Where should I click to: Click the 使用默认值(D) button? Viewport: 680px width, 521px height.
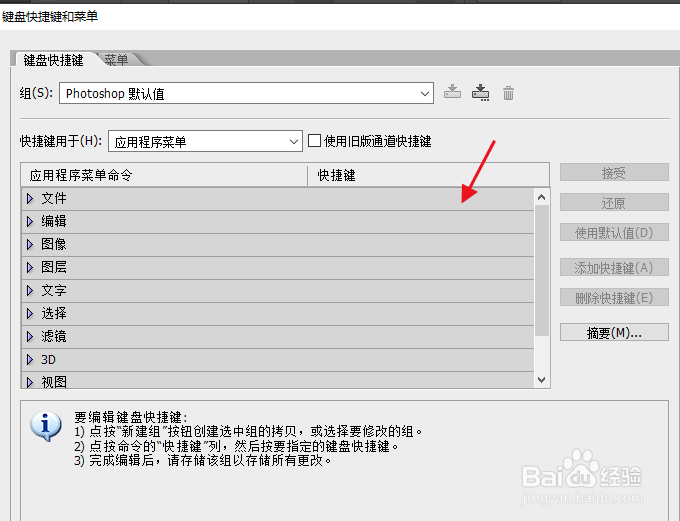point(614,233)
